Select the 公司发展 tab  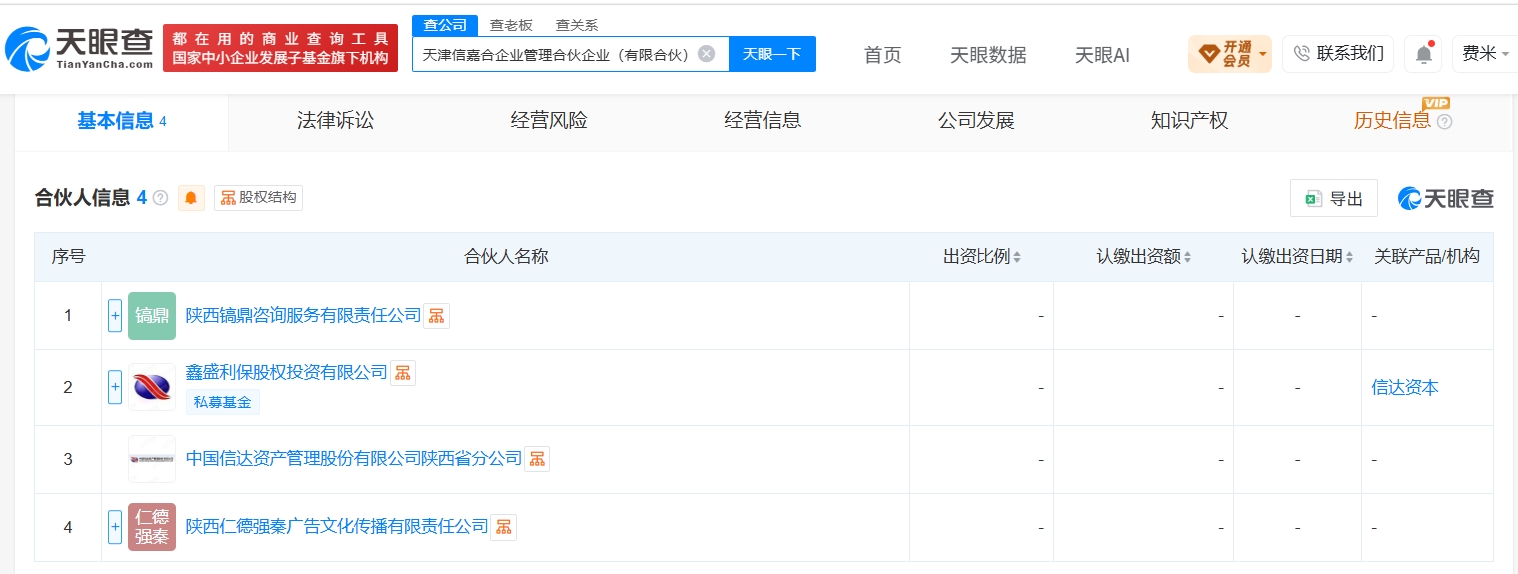point(976,121)
